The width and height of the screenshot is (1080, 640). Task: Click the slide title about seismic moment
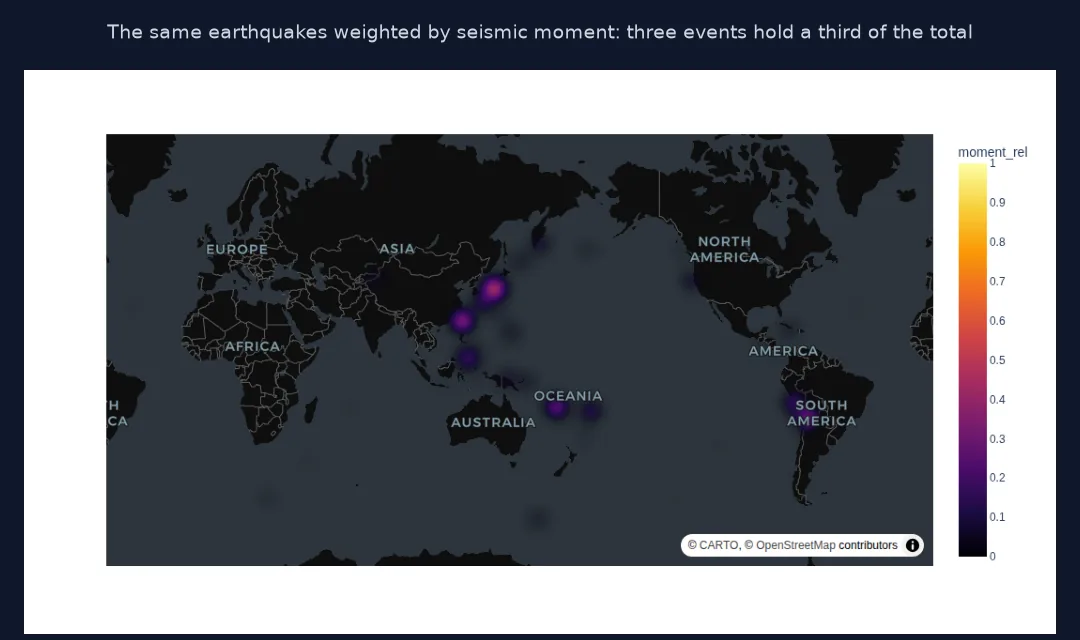[x=539, y=32]
